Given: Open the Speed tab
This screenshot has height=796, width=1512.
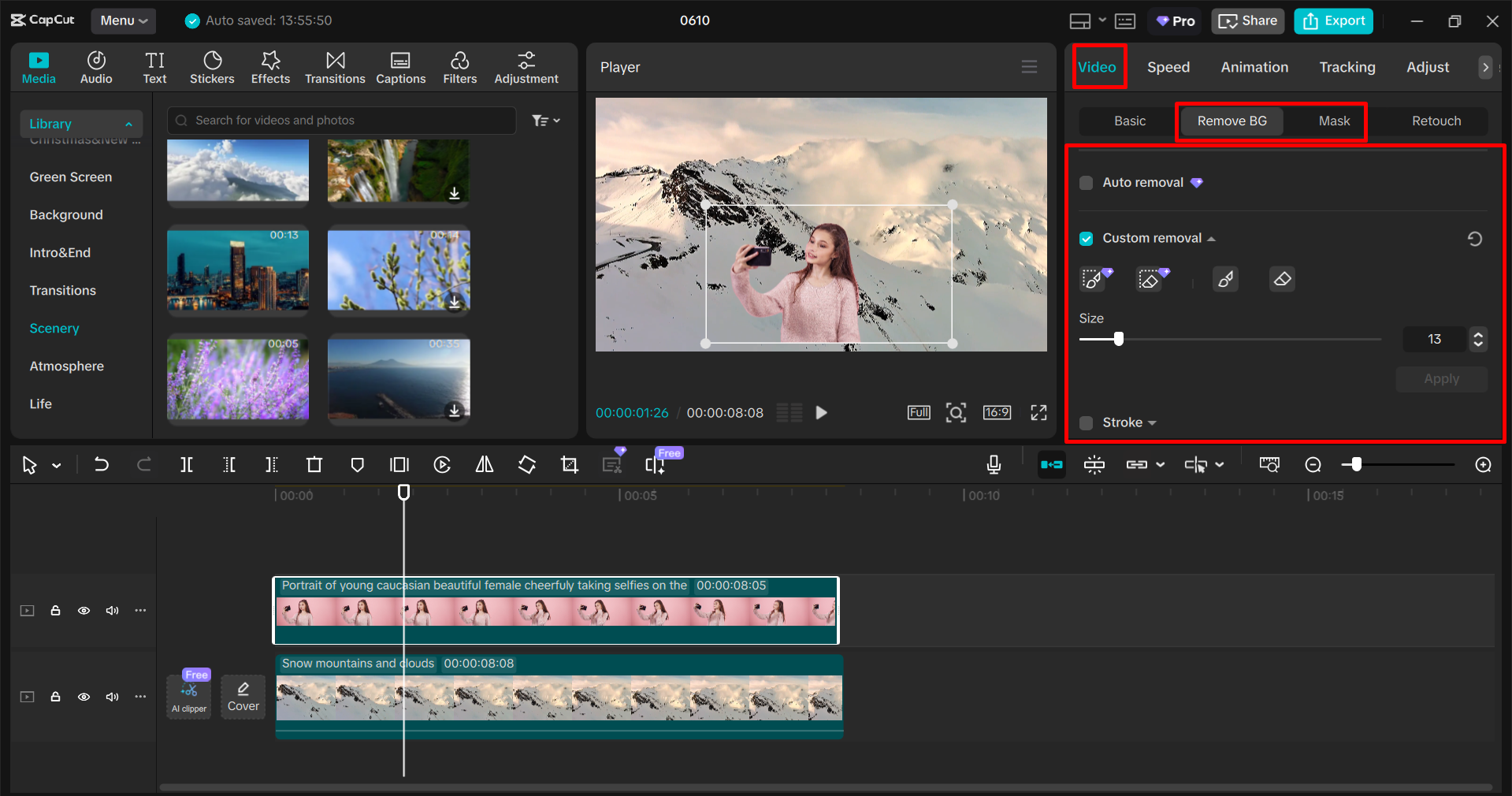Looking at the screenshot, I should point(1168,67).
